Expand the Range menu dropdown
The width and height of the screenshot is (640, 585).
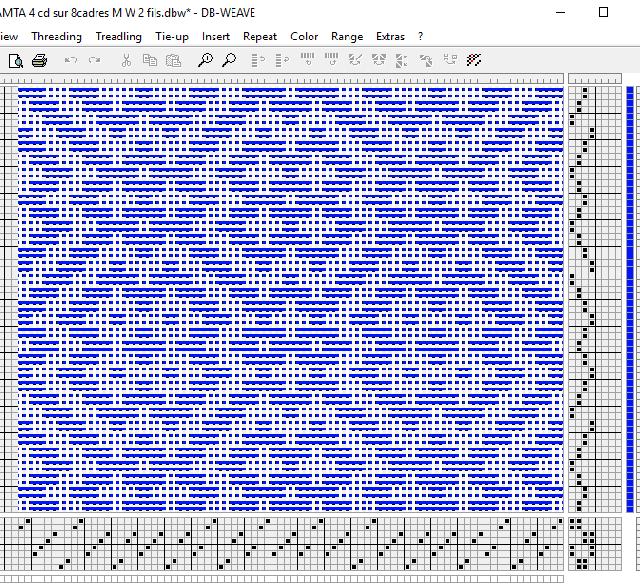coord(347,36)
